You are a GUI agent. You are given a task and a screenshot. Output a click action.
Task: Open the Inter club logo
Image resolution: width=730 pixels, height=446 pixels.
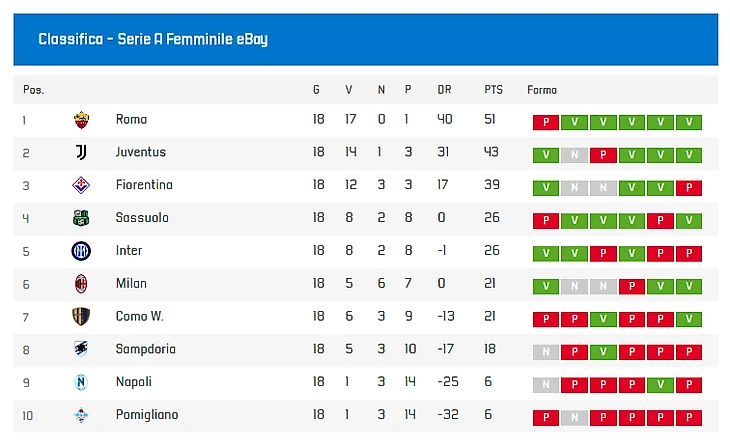(x=81, y=251)
